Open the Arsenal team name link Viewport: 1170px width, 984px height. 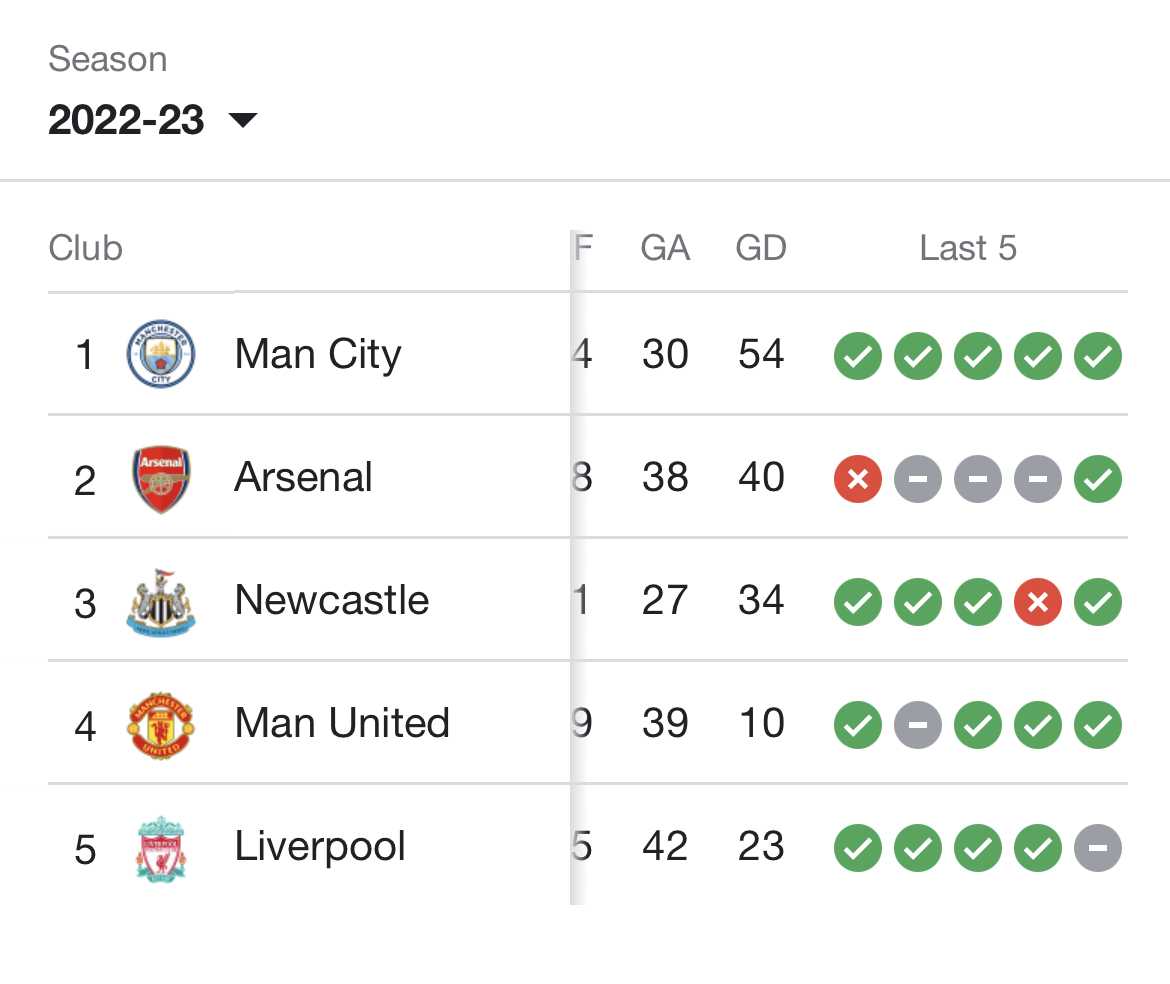303,477
